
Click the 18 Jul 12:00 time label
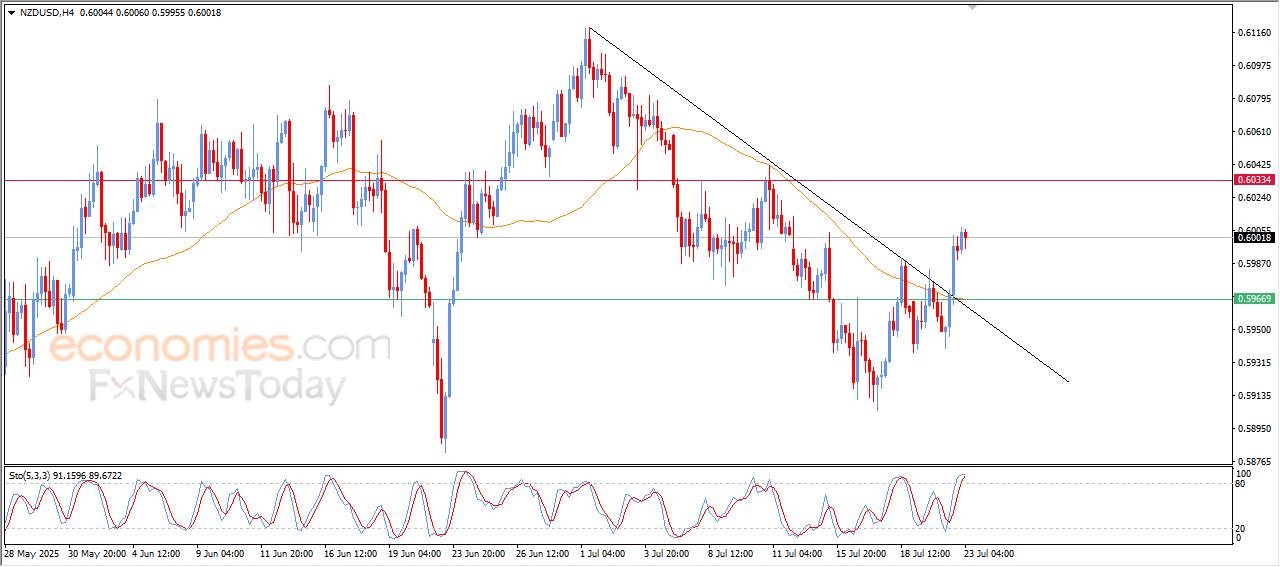coord(925,553)
